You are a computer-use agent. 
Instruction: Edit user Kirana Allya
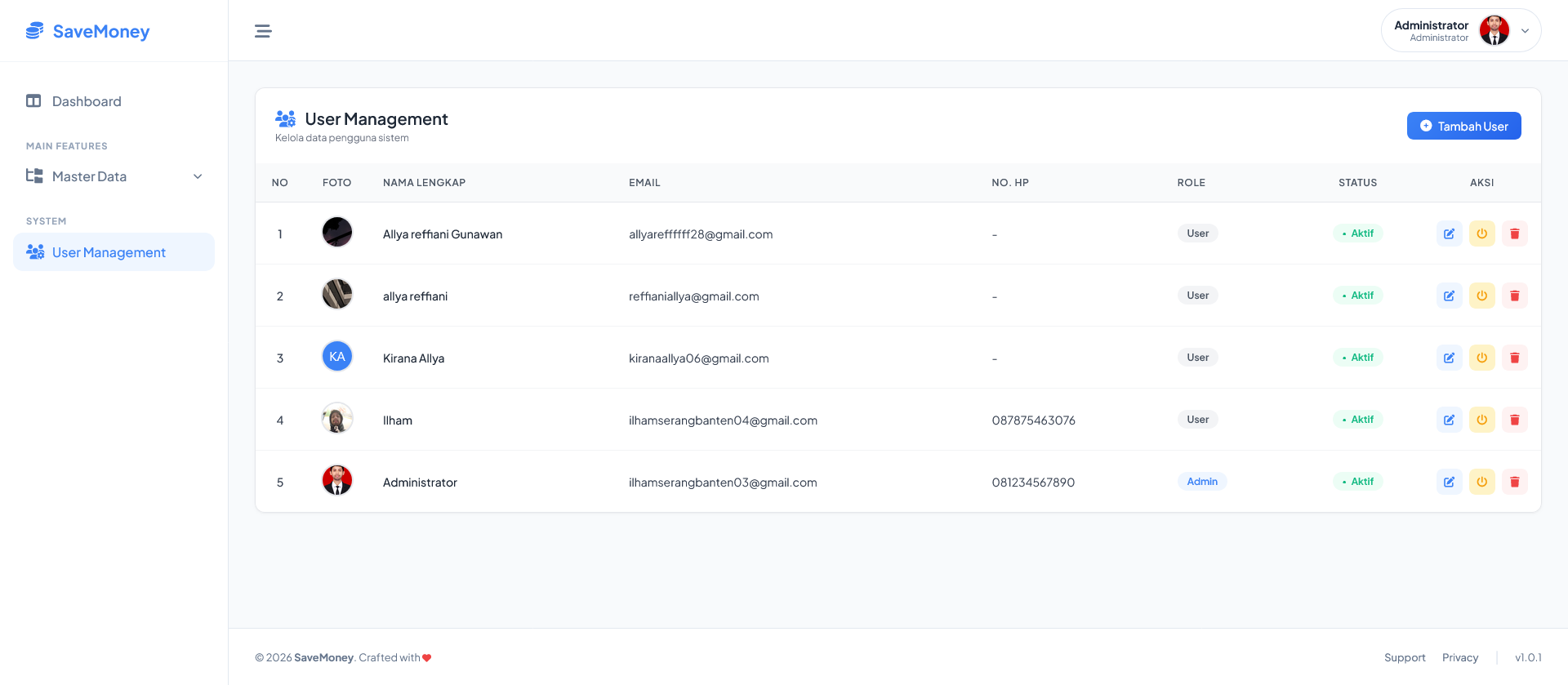coord(1450,358)
